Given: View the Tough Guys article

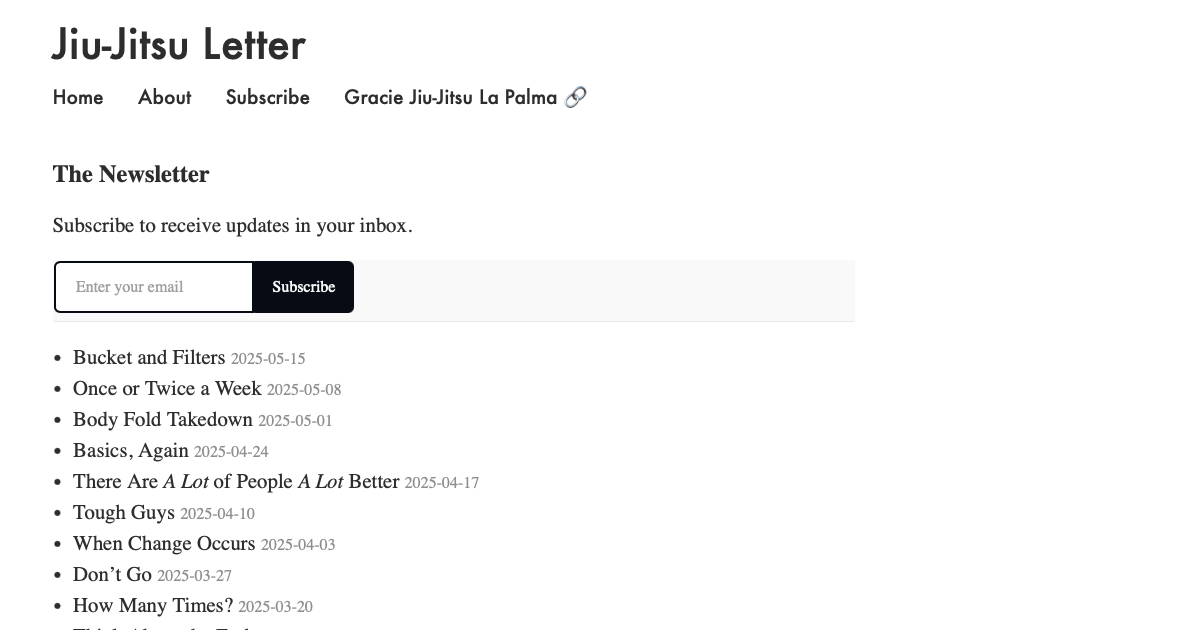Looking at the screenshot, I should [124, 512].
